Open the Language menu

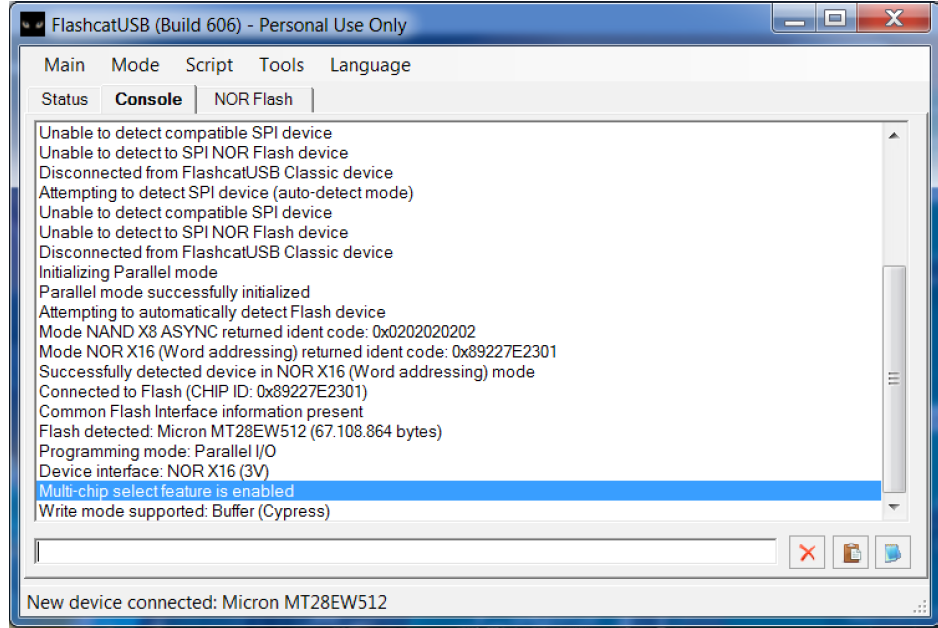pyautogui.click(x=370, y=65)
